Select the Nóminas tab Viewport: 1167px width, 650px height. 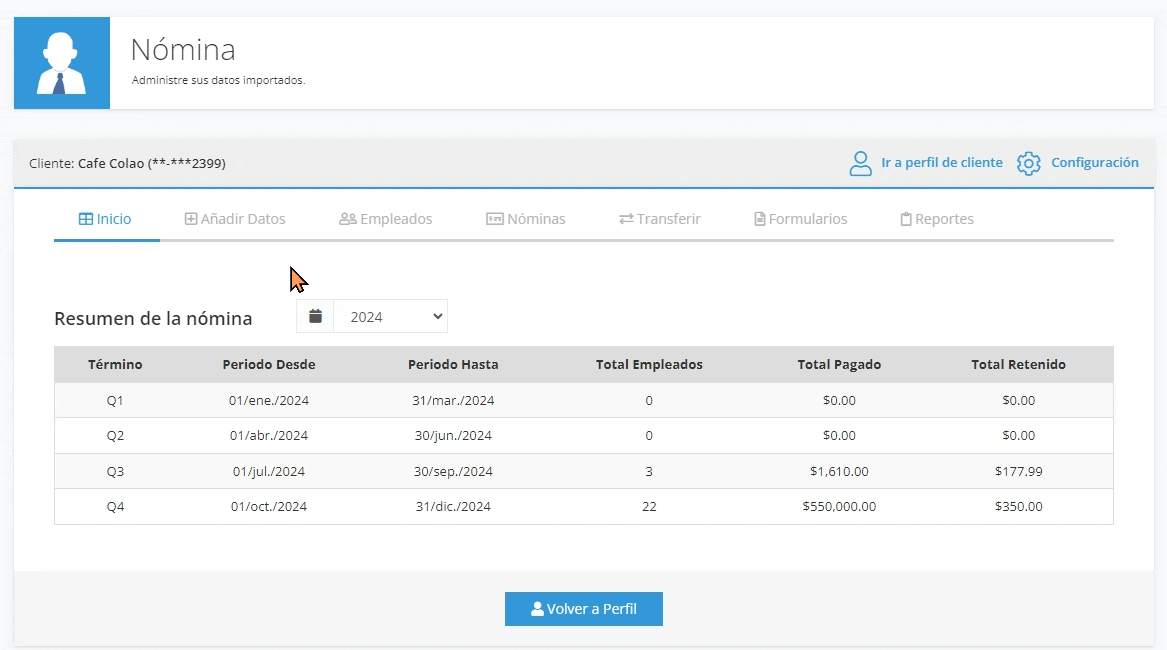coord(525,219)
